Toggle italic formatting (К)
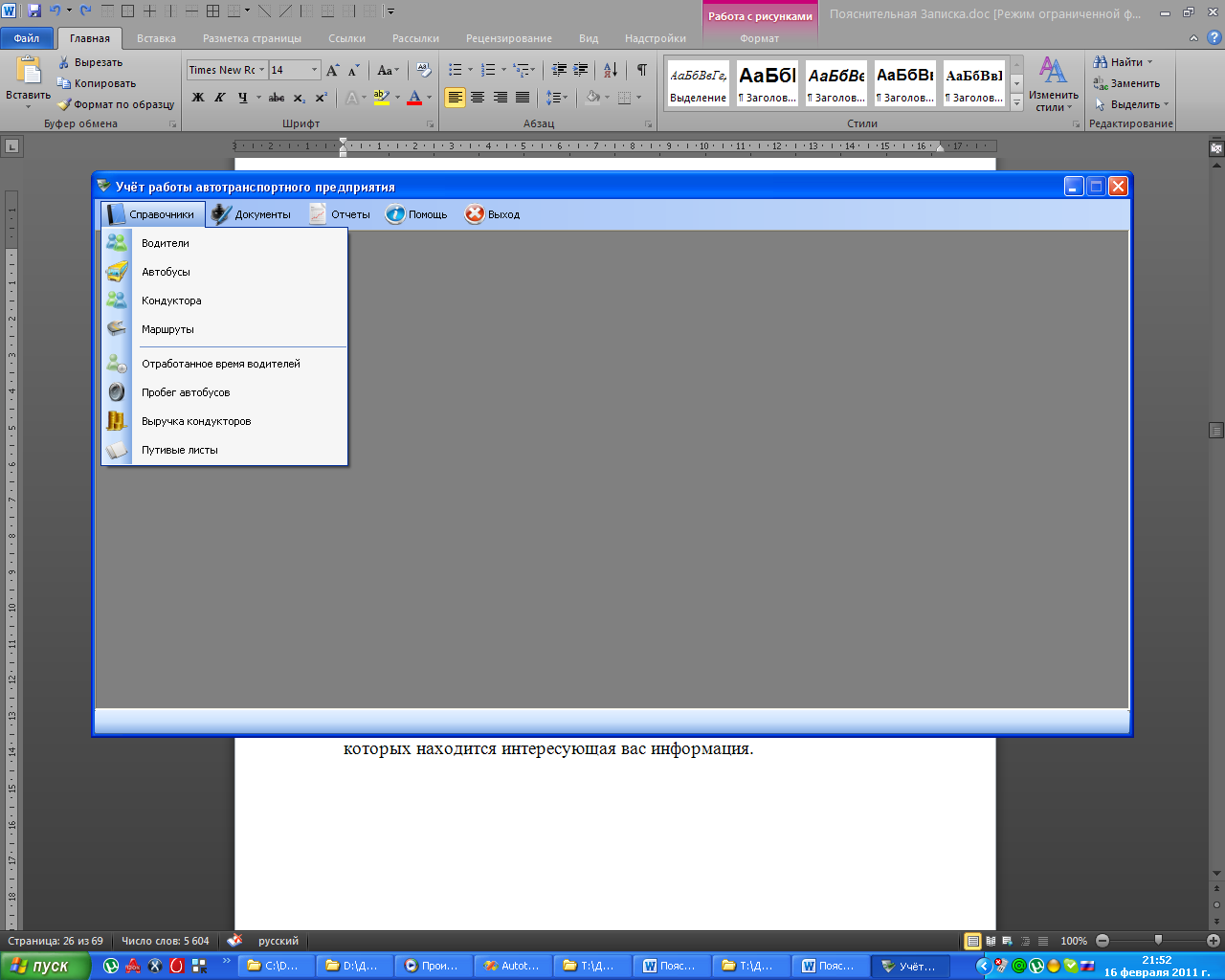 (x=220, y=98)
